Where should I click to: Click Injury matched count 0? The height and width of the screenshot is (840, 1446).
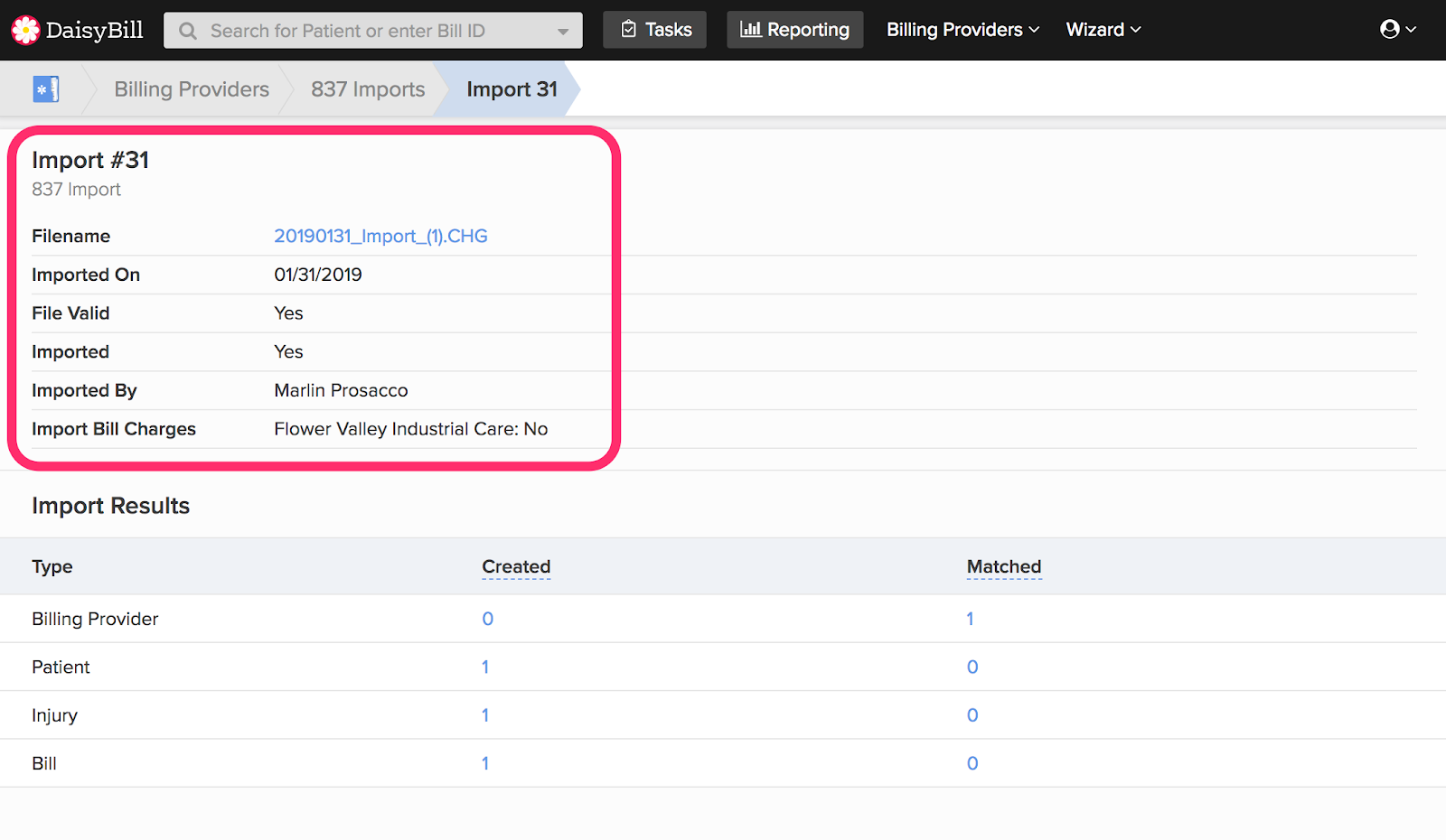point(972,715)
